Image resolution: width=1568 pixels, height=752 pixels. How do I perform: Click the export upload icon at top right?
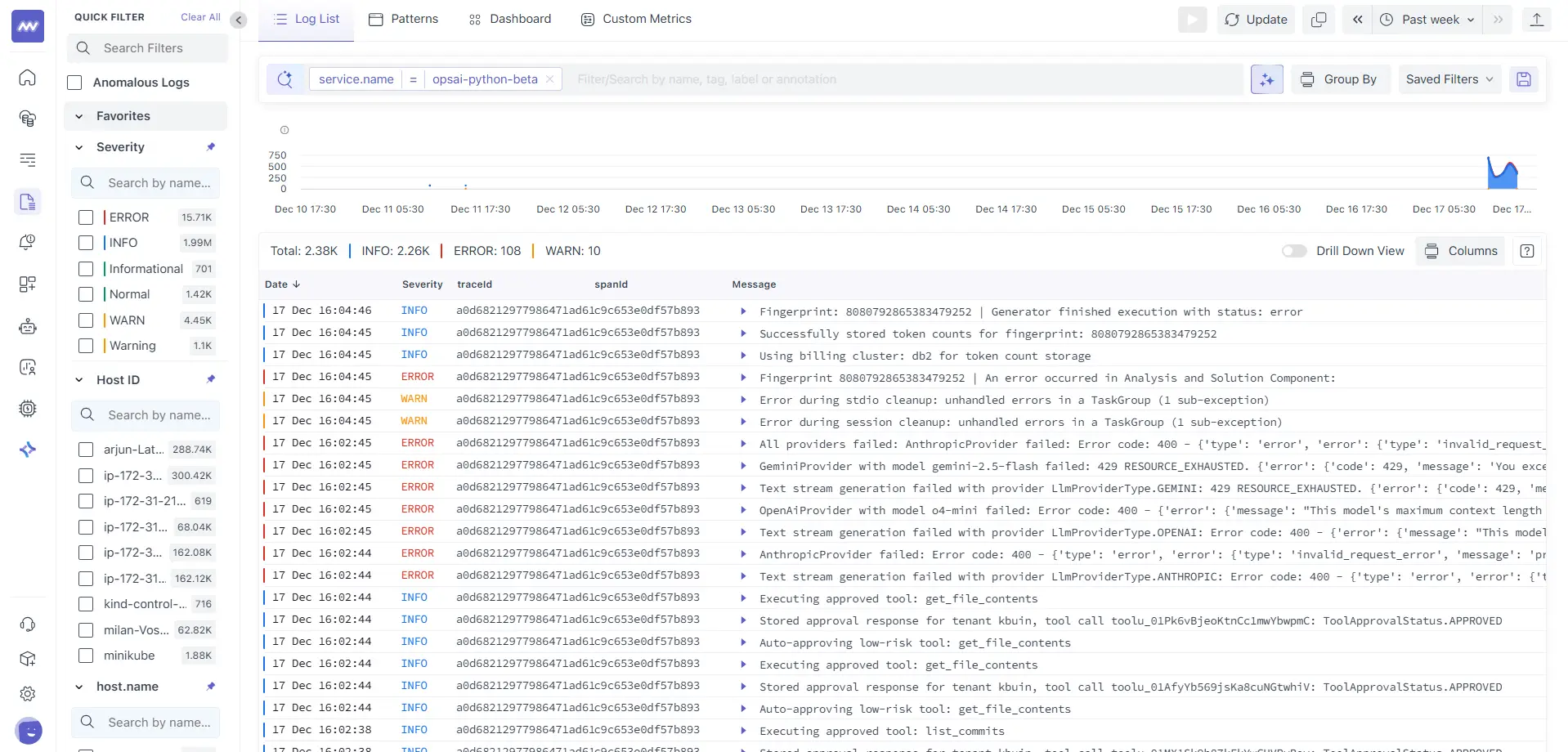tap(1536, 20)
